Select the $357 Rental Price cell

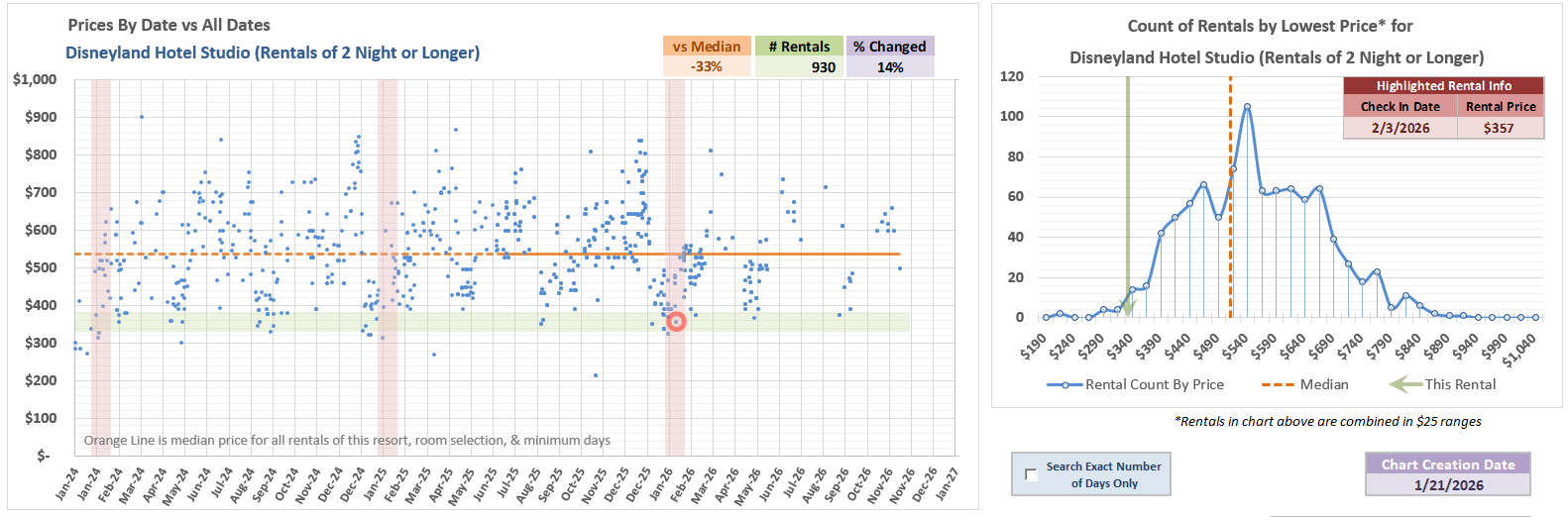(x=1499, y=128)
